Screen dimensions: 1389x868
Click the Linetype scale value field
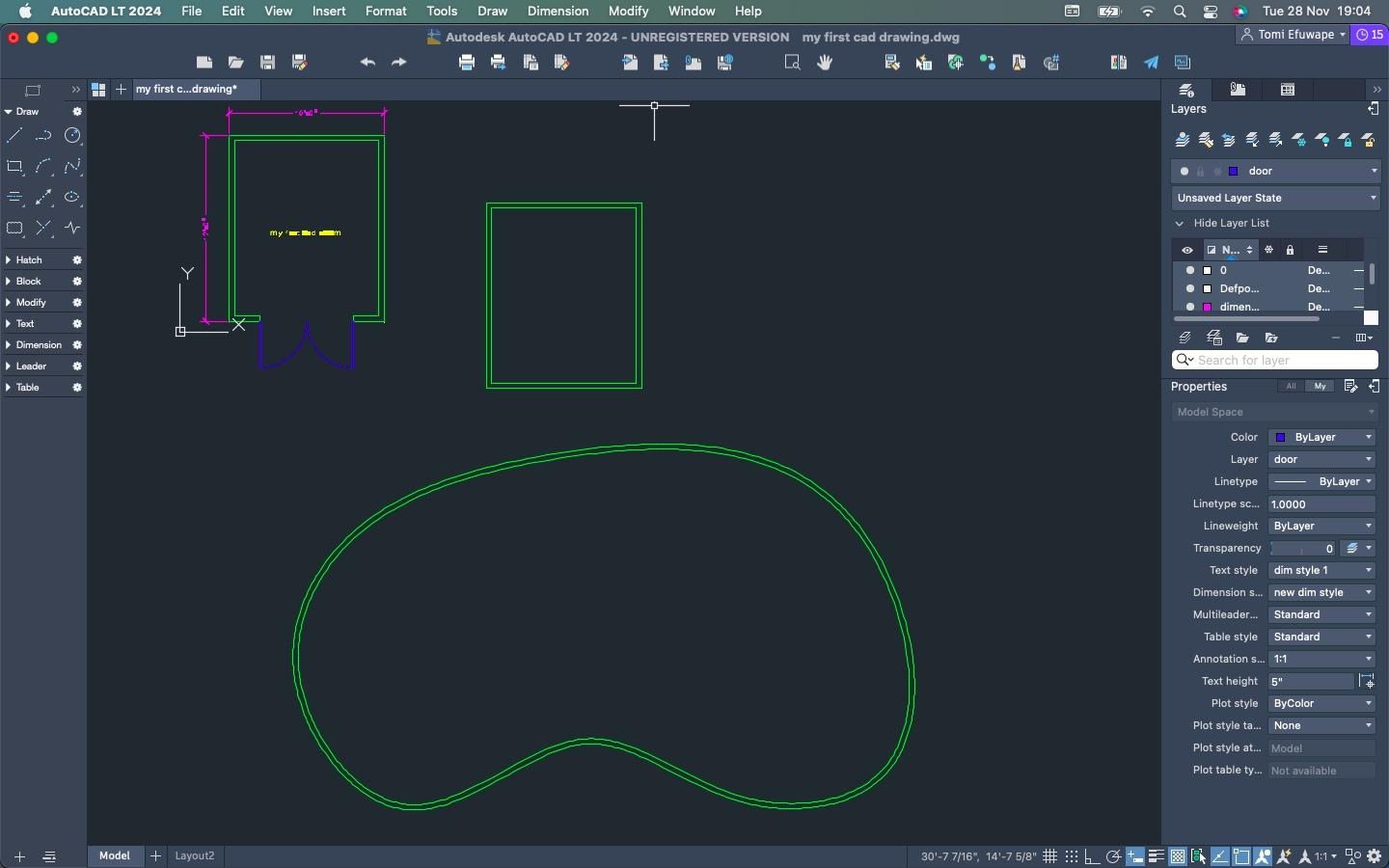point(1322,504)
